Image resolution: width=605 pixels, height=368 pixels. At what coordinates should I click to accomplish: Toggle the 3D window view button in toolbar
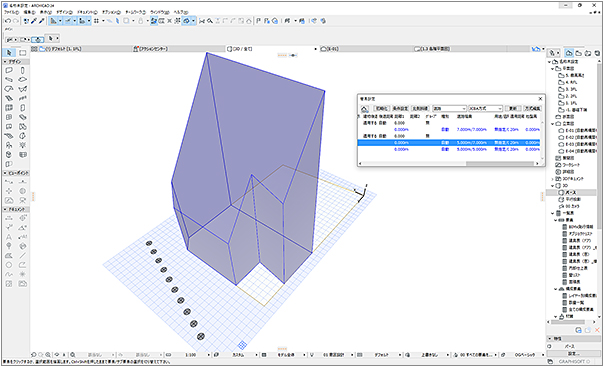(x=187, y=21)
